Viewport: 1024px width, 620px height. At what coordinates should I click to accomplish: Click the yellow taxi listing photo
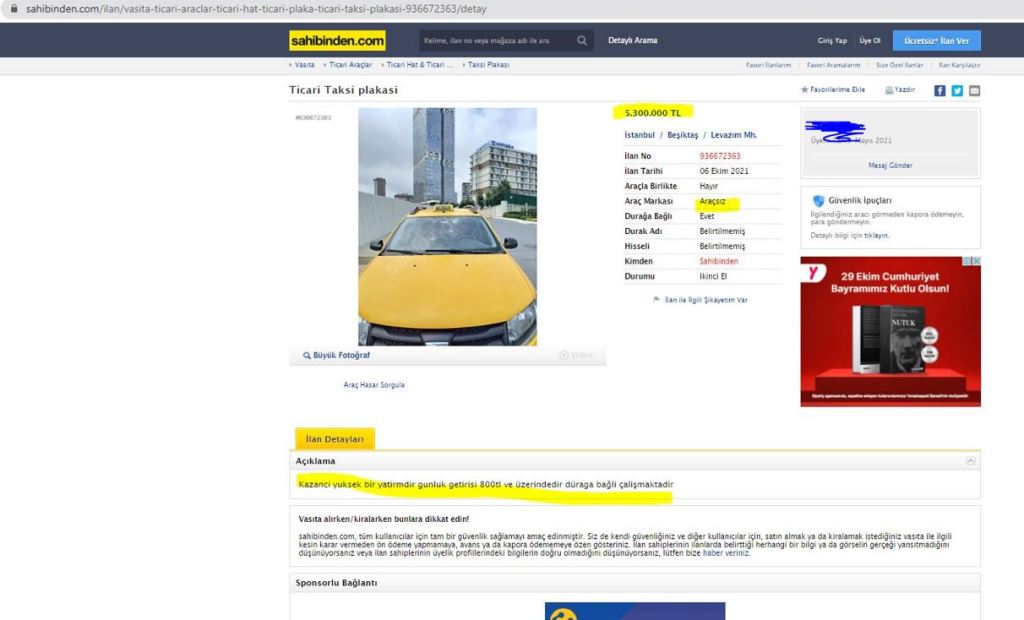[x=447, y=227]
